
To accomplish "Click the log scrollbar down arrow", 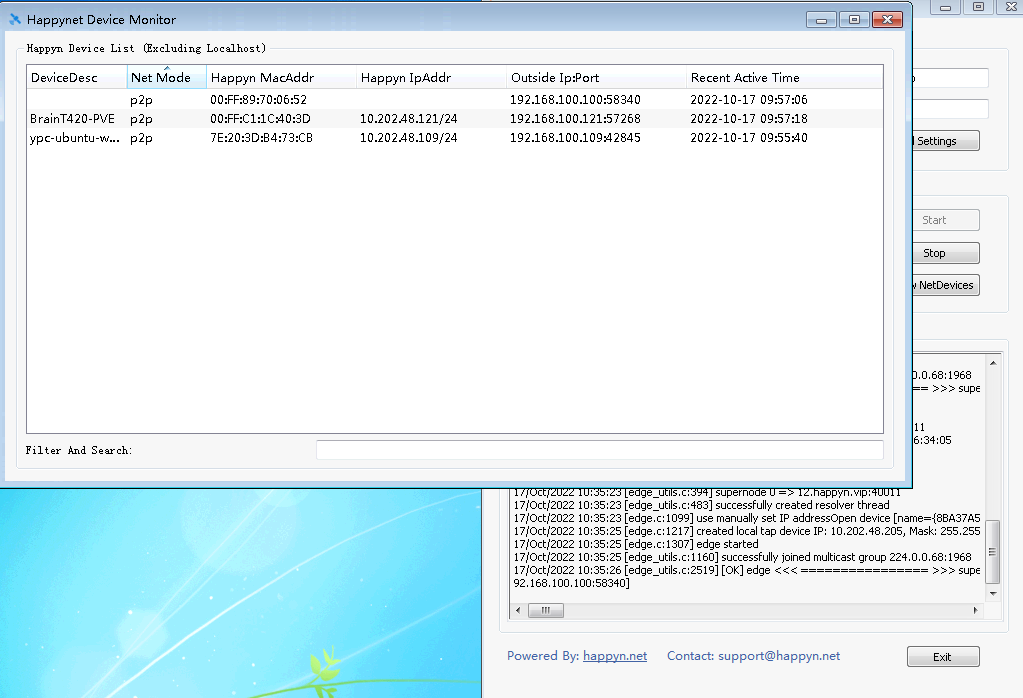I will 993,593.
